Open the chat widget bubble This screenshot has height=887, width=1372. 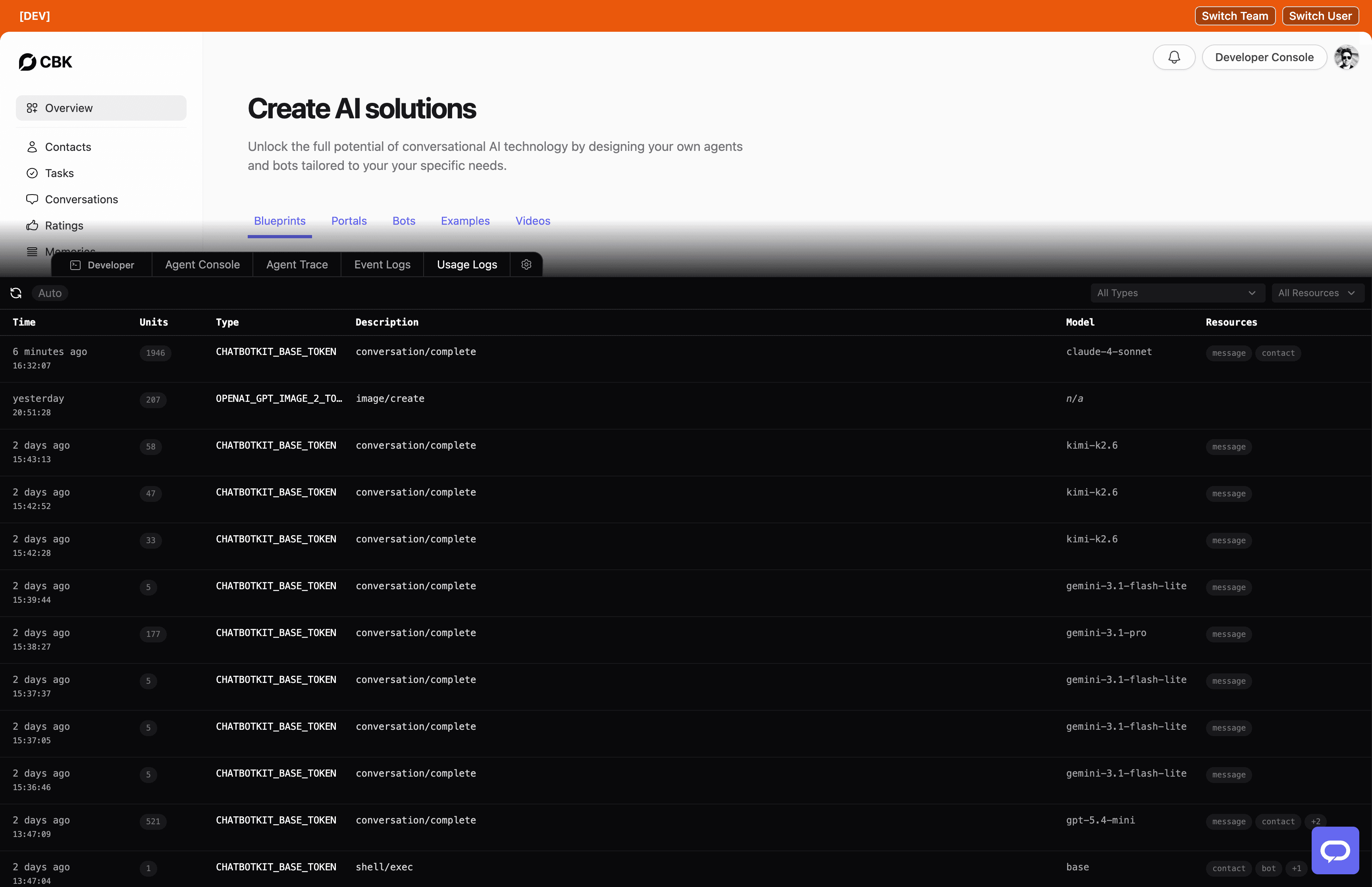(1335, 850)
